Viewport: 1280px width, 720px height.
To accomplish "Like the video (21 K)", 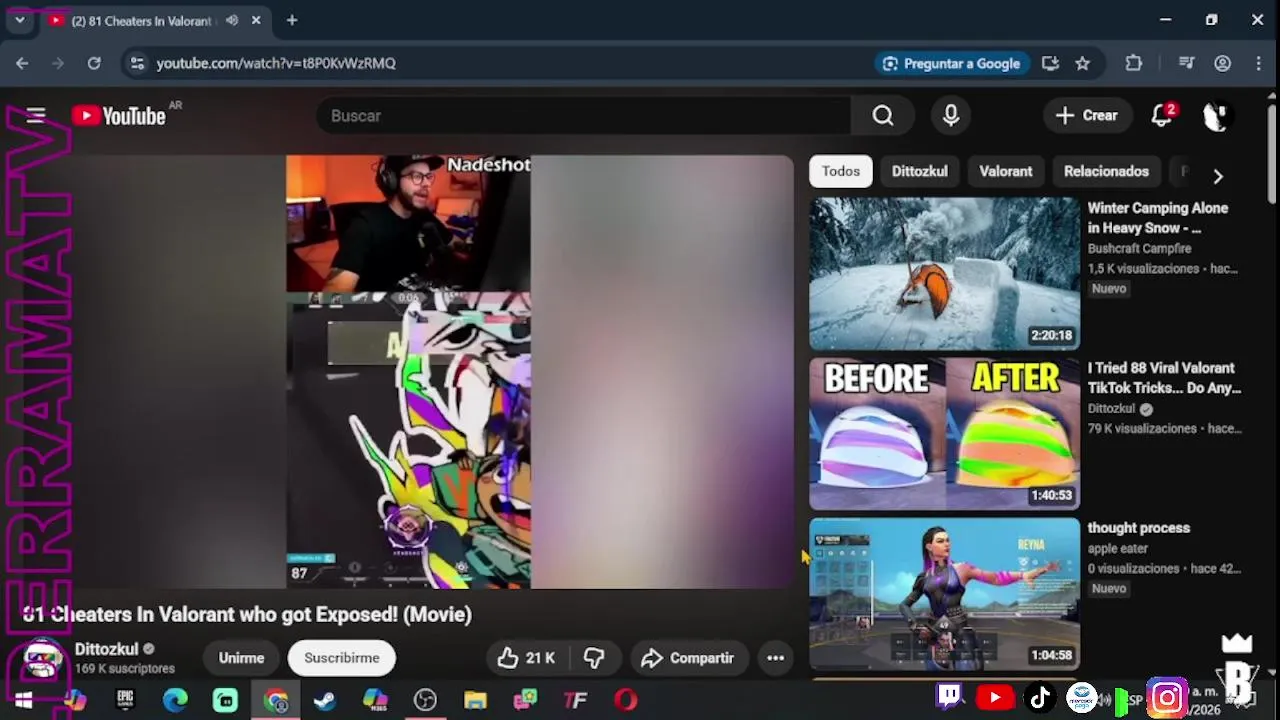I will click(527, 658).
